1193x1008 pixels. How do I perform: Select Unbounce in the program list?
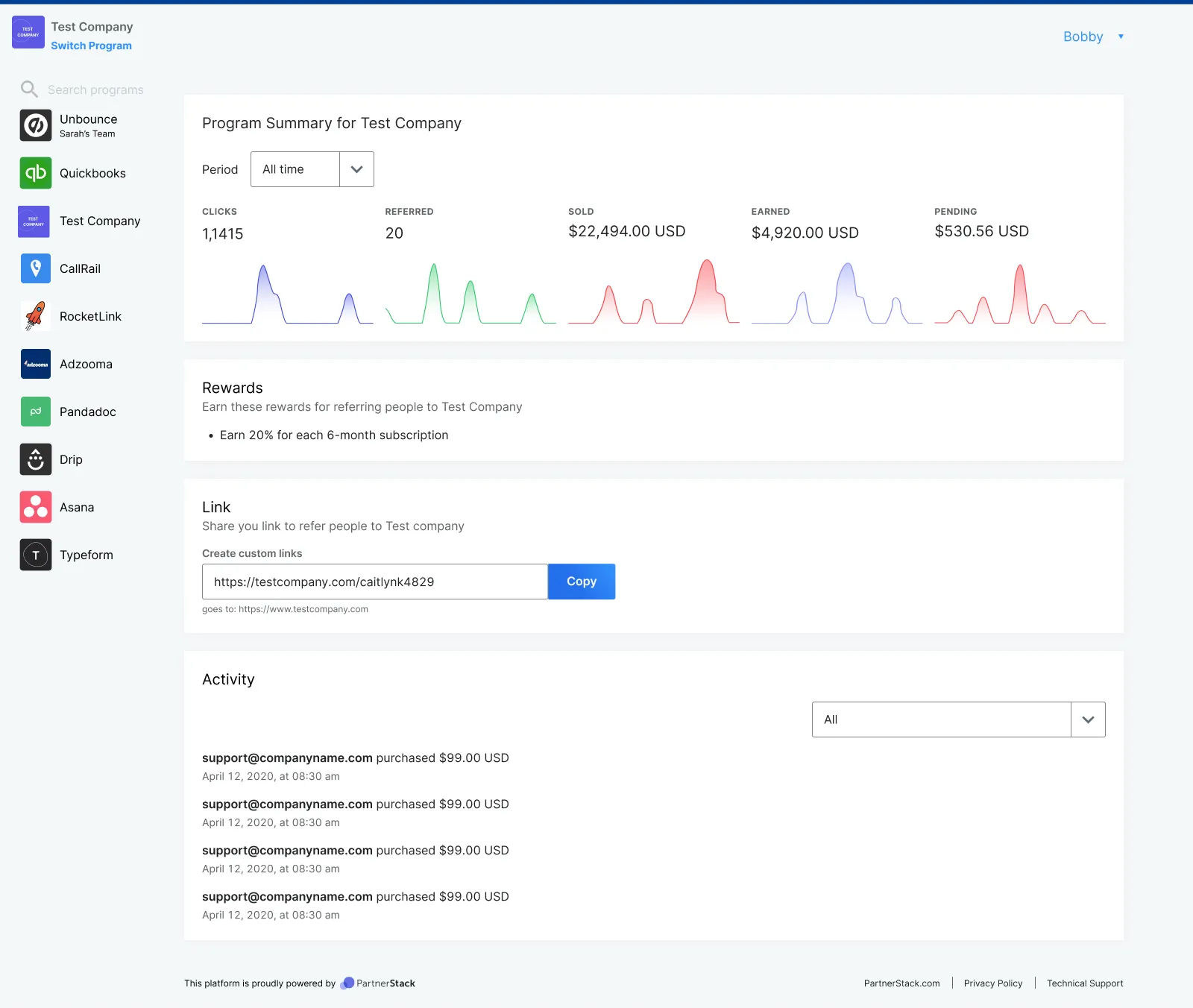[88, 119]
